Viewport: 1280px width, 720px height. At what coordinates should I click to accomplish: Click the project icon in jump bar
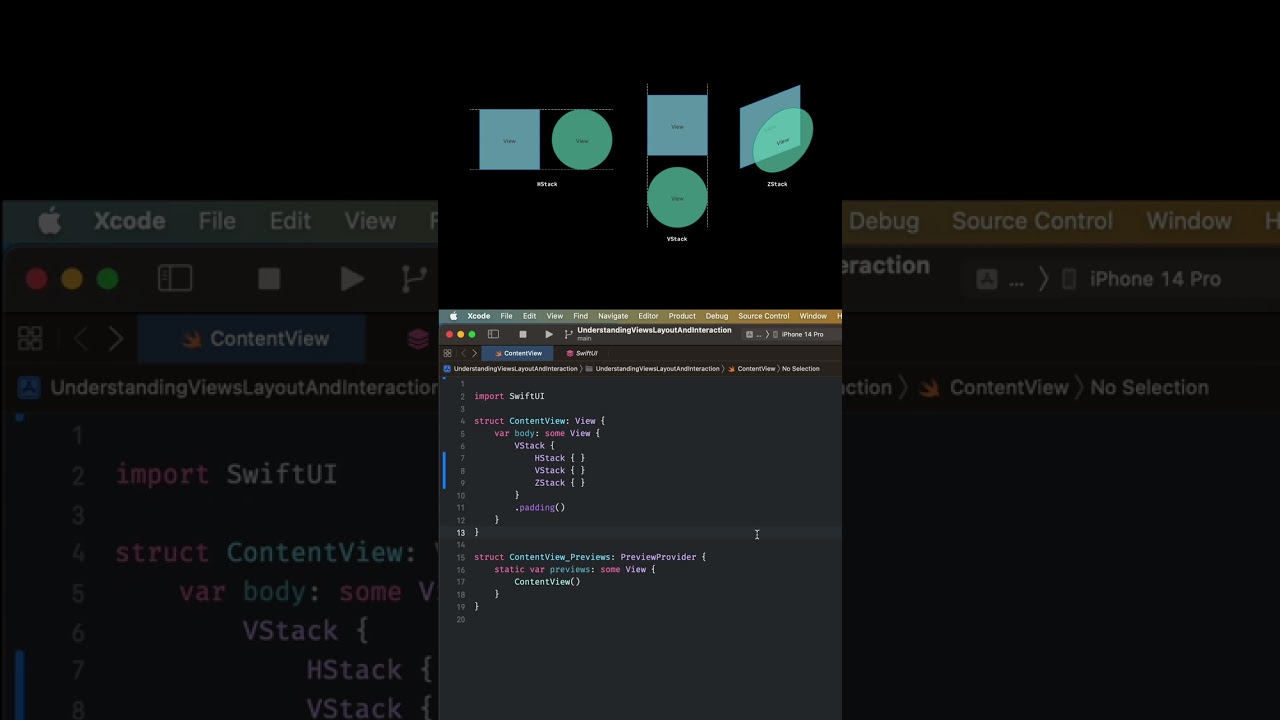(447, 369)
